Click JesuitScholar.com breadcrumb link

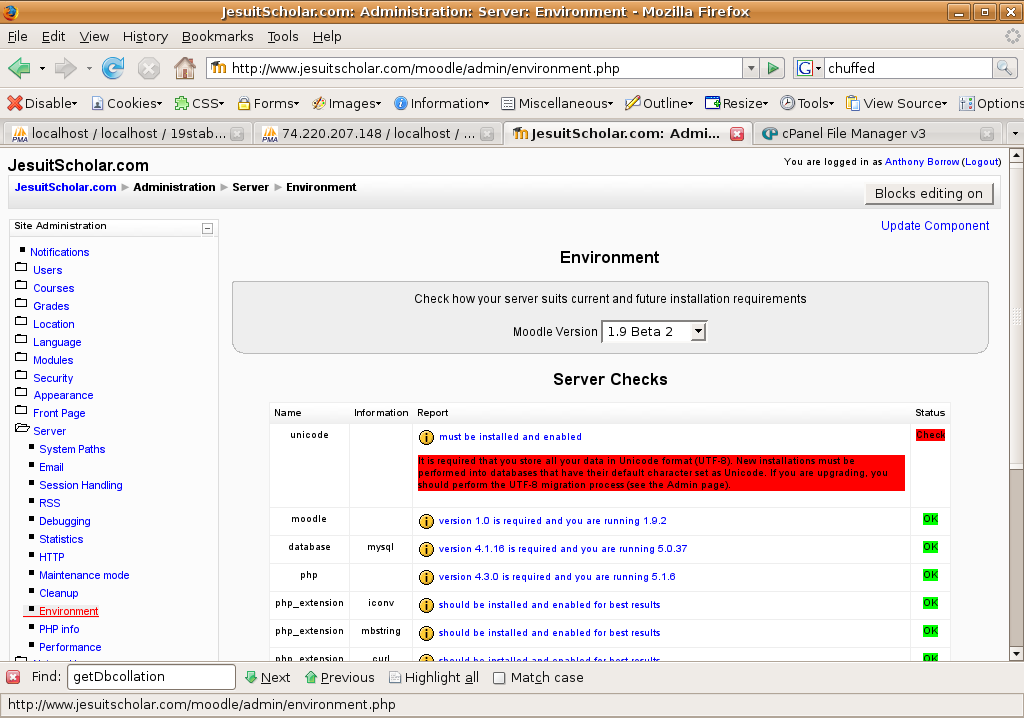pos(65,188)
